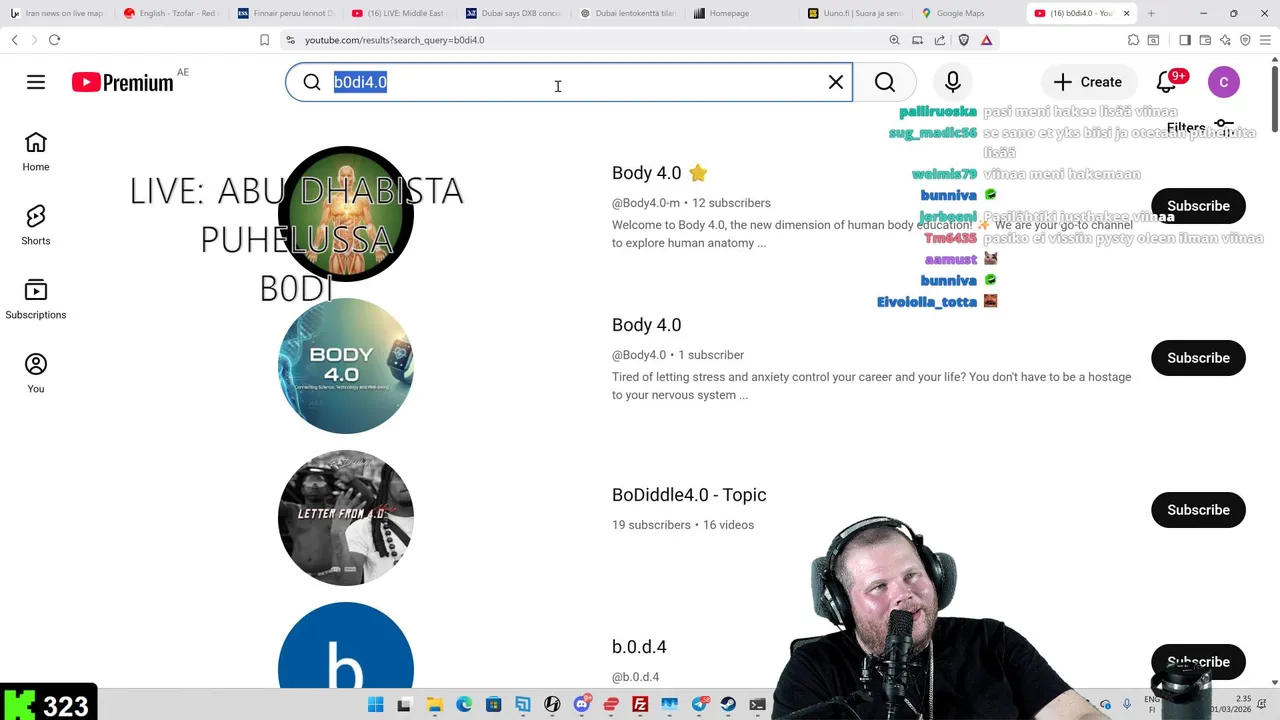Viewport: 1280px width, 720px height.
Task: Open FileZilla from the taskbar
Action: tap(640, 705)
